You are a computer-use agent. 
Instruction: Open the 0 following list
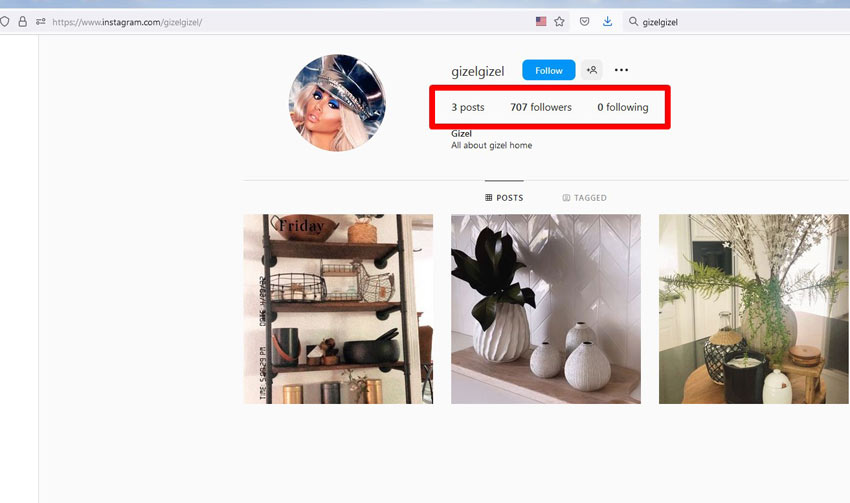tap(622, 107)
